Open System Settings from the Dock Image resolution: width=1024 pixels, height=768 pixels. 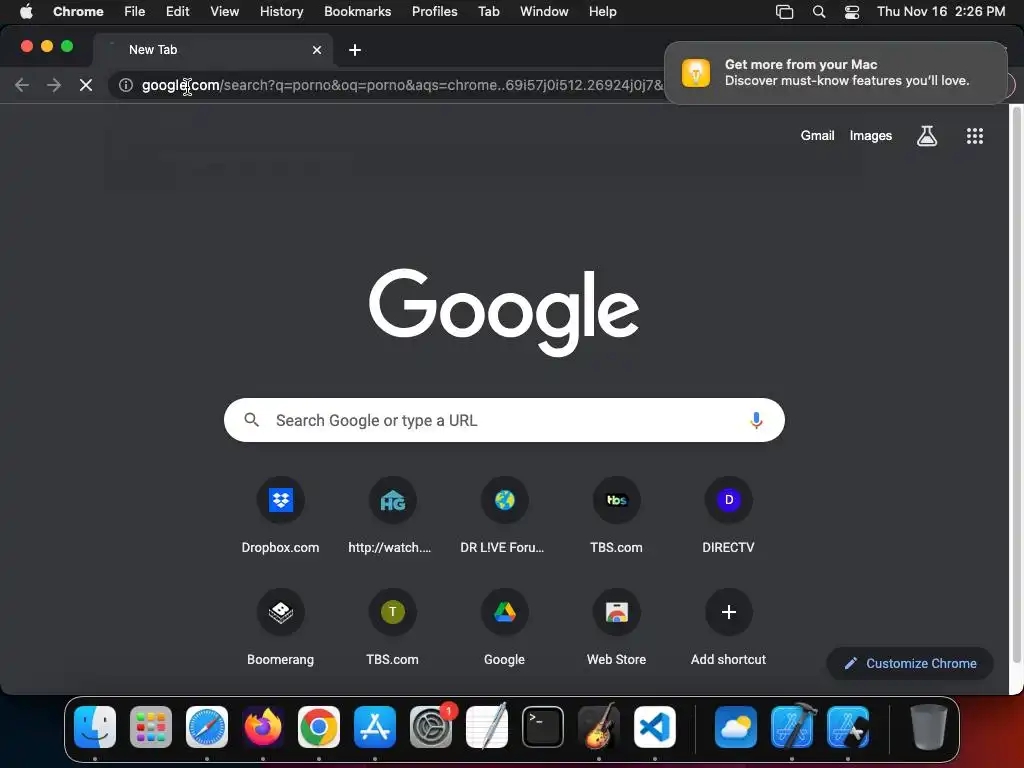coord(431,726)
